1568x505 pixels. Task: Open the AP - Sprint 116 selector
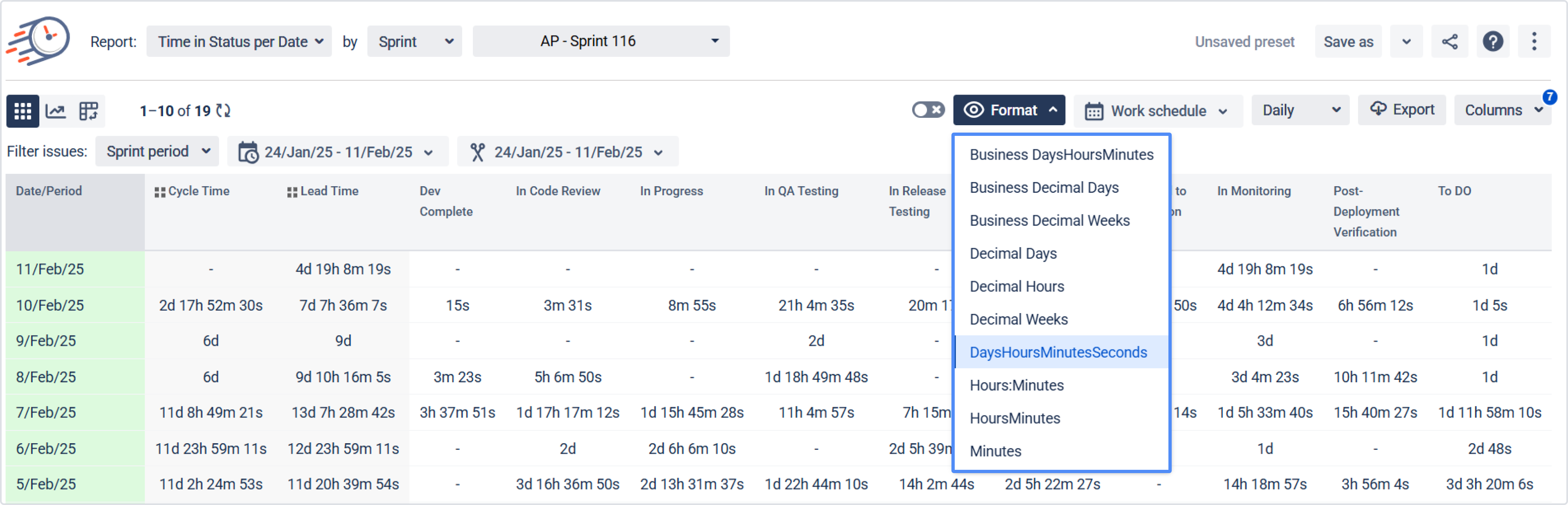pyautogui.click(x=601, y=41)
